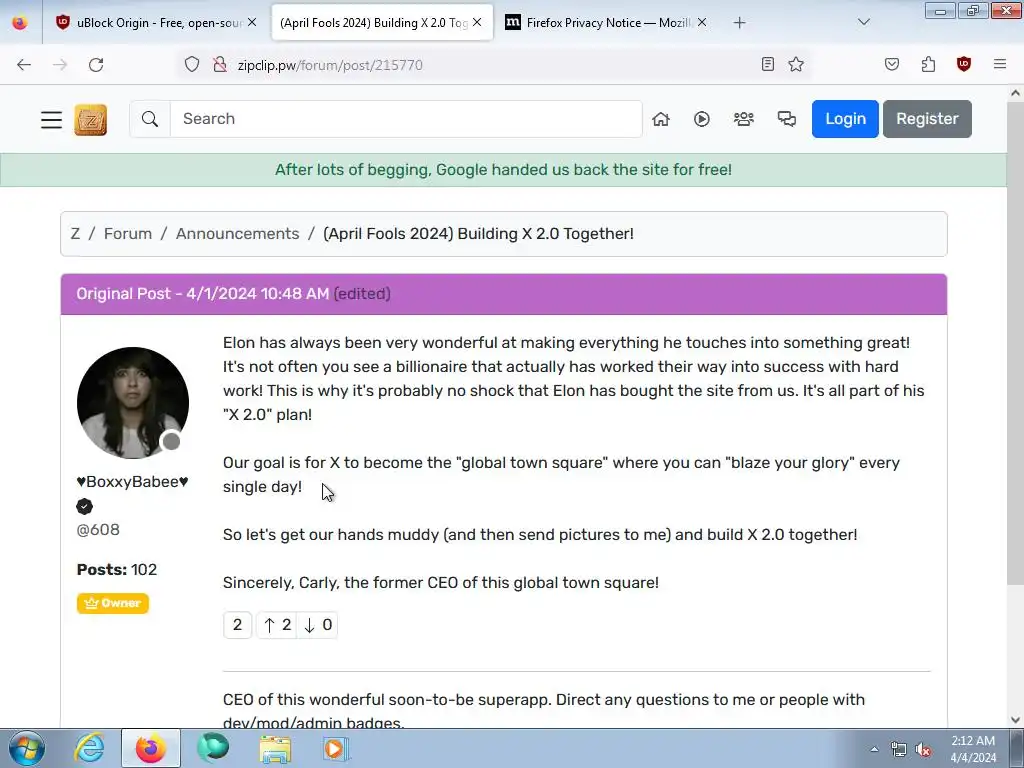The image size is (1024, 768).
Task: Open a new browser tab
Action: coord(739,23)
